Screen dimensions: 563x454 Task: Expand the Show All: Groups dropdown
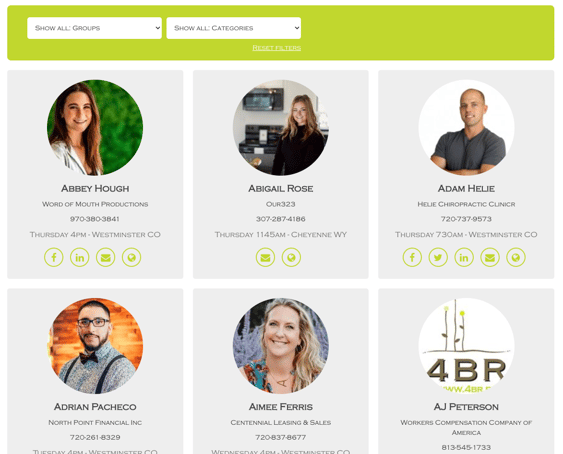[x=94, y=28]
